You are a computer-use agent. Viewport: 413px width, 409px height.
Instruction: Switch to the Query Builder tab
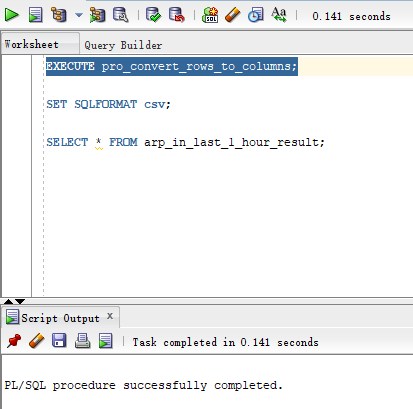coord(123,45)
